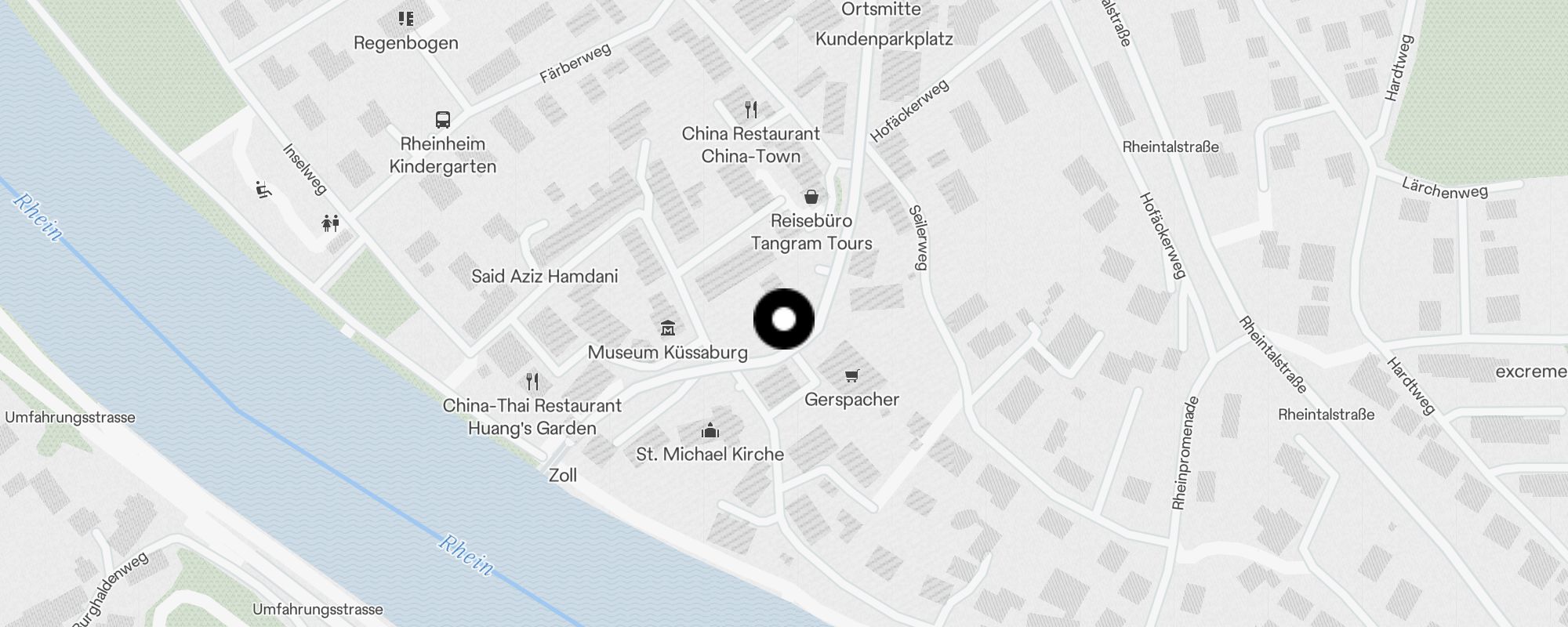The image size is (1568, 627).
Task: Click the Said Aziz Hamdani label
Action: tap(545, 276)
